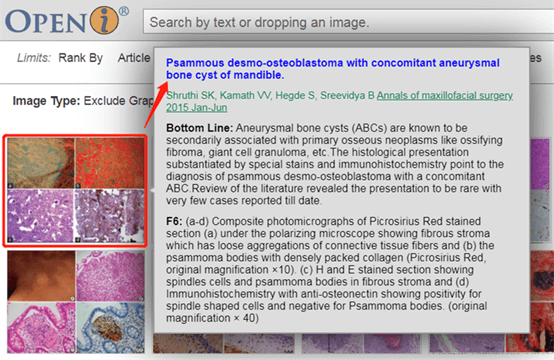This screenshot has width=554, height=360.
Task: Open the Rank By limit dropdown
Action: (81, 58)
